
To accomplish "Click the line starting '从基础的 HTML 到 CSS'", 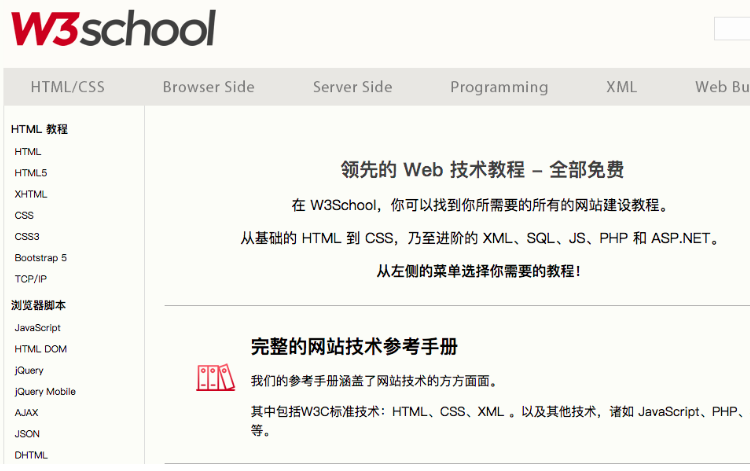I will tap(480, 238).
